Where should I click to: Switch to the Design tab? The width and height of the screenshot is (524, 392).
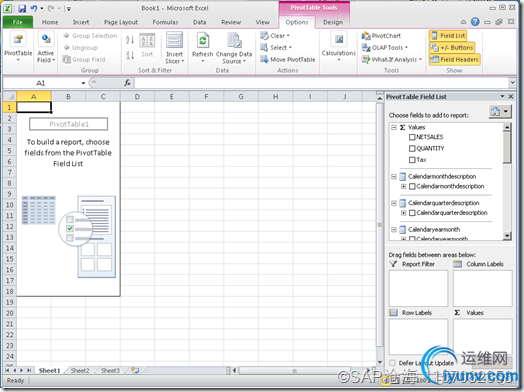(333, 22)
